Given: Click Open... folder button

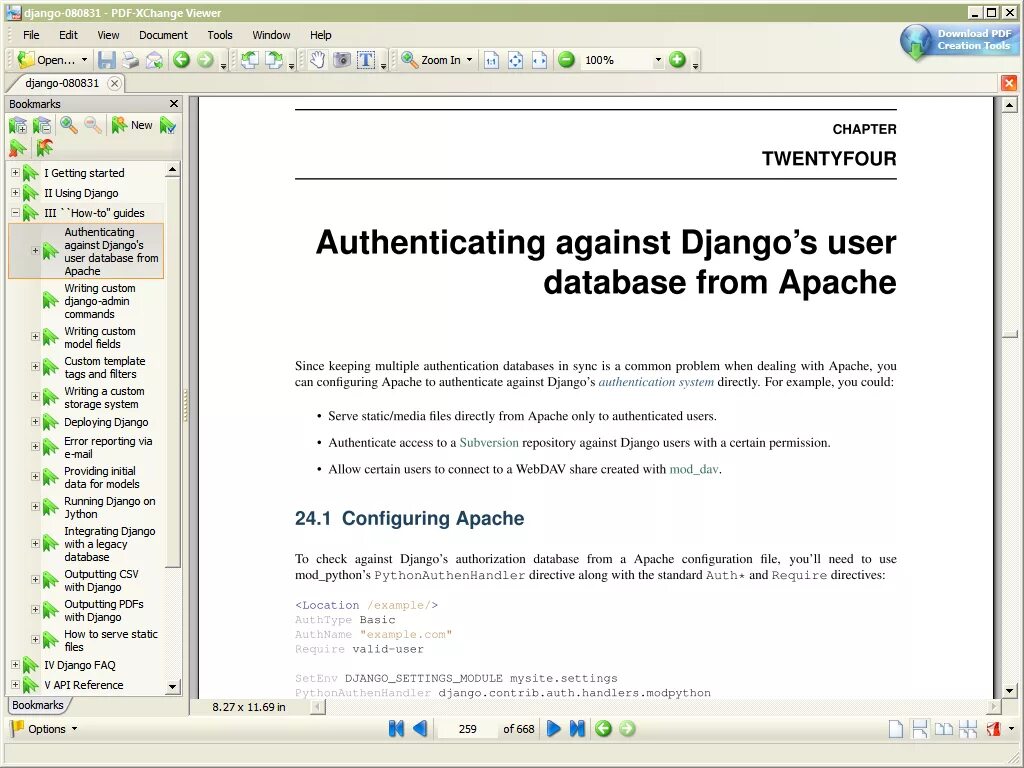Looking at the screenshot, I should [x=46, y=60].
